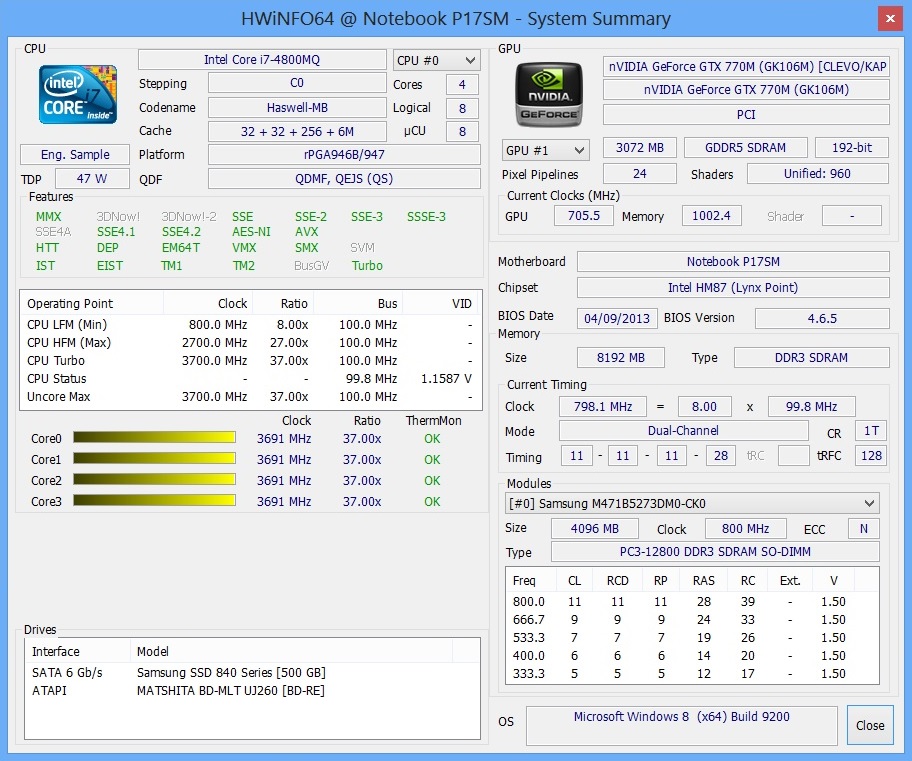
Task: Expand the Samsung M471B5273DM0-CK0 module dropdown
Action: pos(692,503)
